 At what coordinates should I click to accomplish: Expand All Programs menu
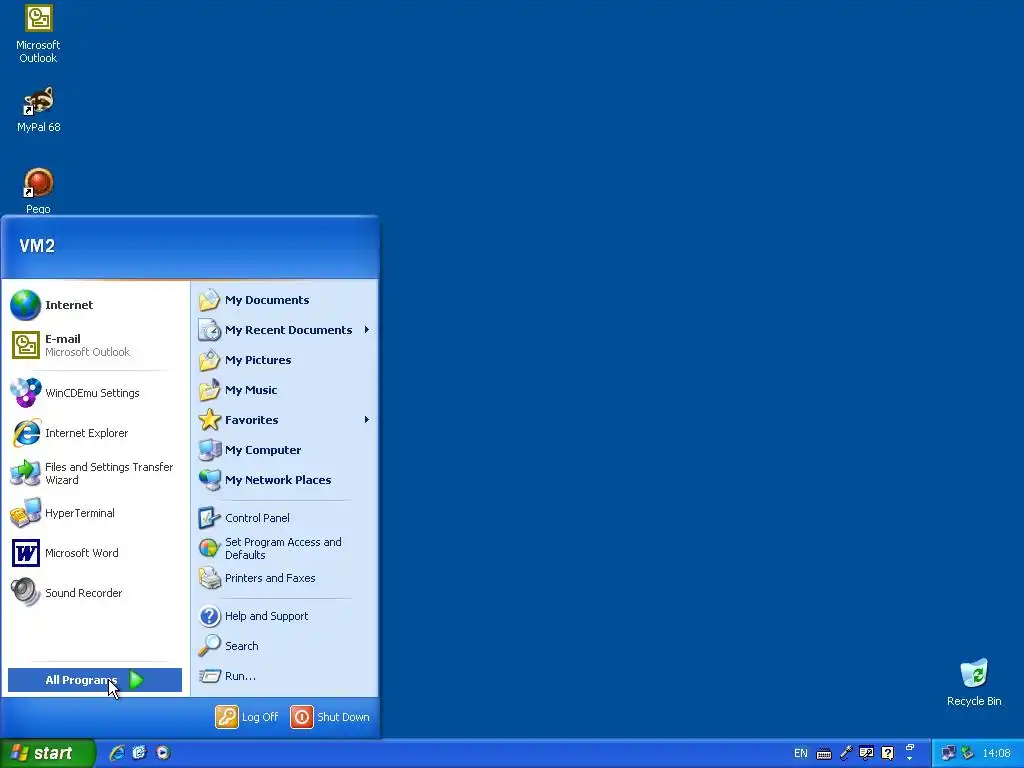click(x=95, y=680)
